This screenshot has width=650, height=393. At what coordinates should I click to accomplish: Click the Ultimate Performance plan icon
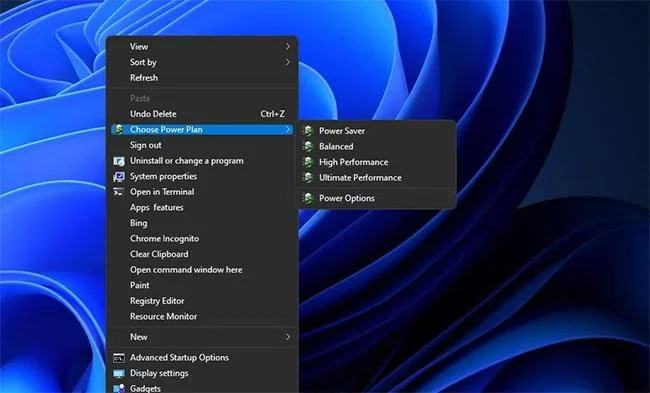(308, 178)
